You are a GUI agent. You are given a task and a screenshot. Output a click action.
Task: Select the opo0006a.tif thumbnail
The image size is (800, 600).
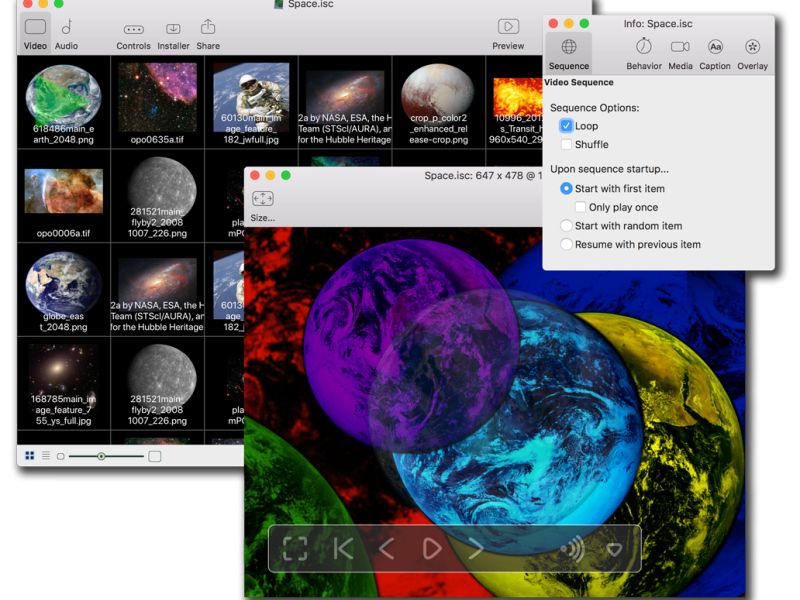[x=63, y=196]
